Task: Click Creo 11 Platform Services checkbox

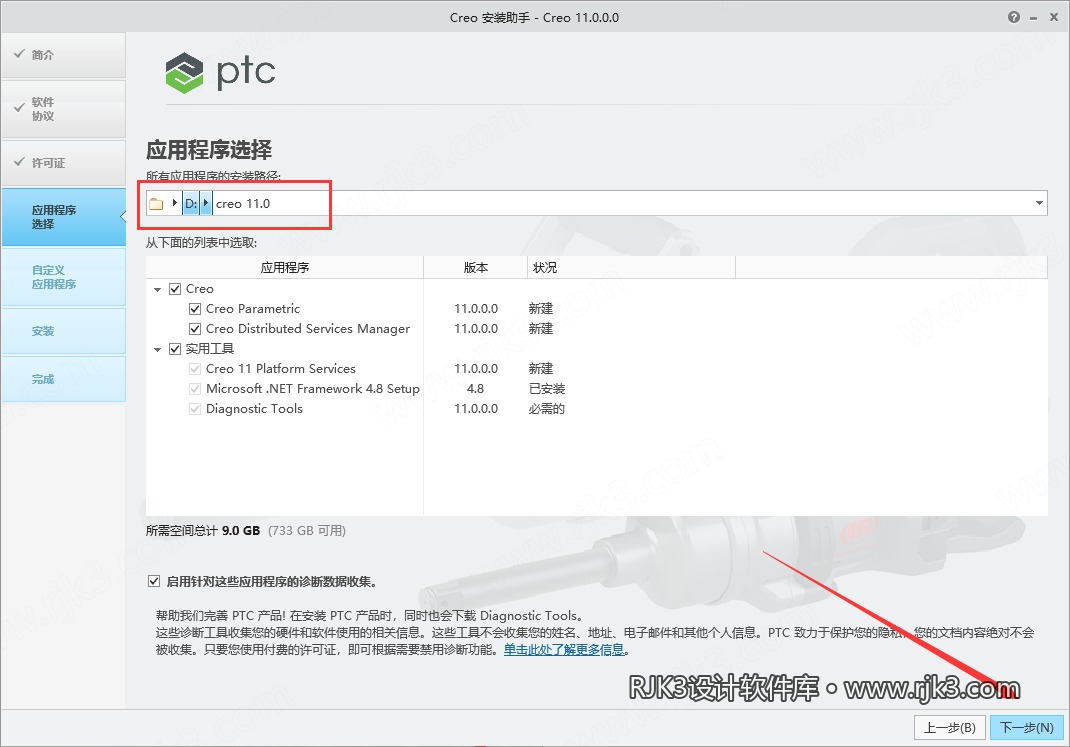Action: [x=194, y=369]
